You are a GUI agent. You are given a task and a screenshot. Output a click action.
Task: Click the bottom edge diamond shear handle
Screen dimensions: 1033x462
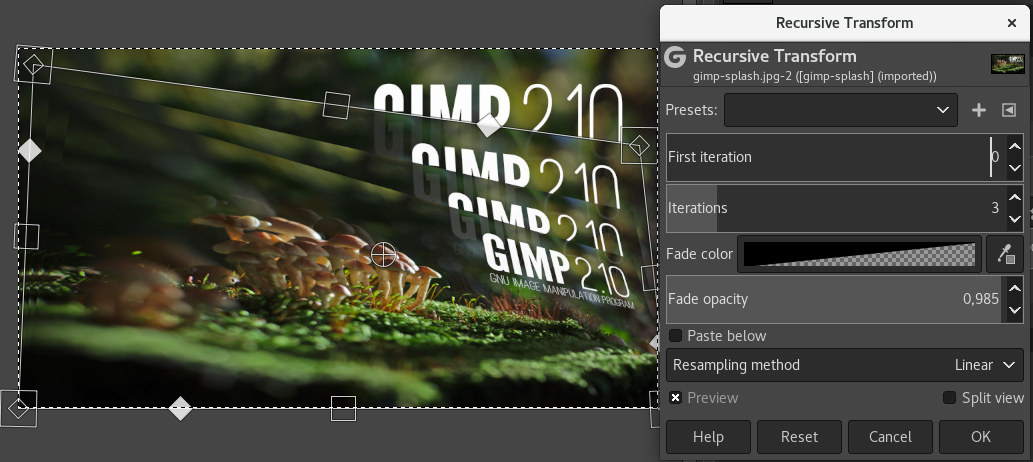click(180, 408)
